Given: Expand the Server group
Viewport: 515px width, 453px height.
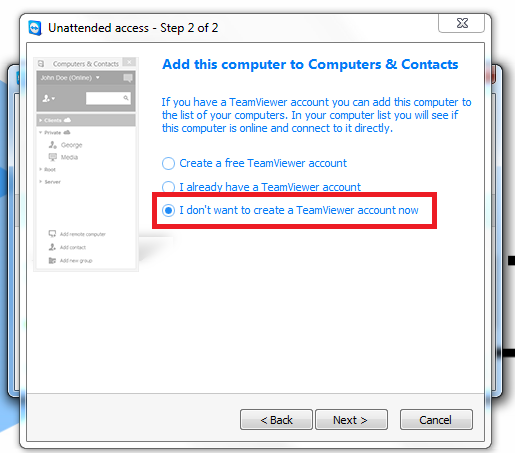Looking at the screenshot, I should point(40,182).
